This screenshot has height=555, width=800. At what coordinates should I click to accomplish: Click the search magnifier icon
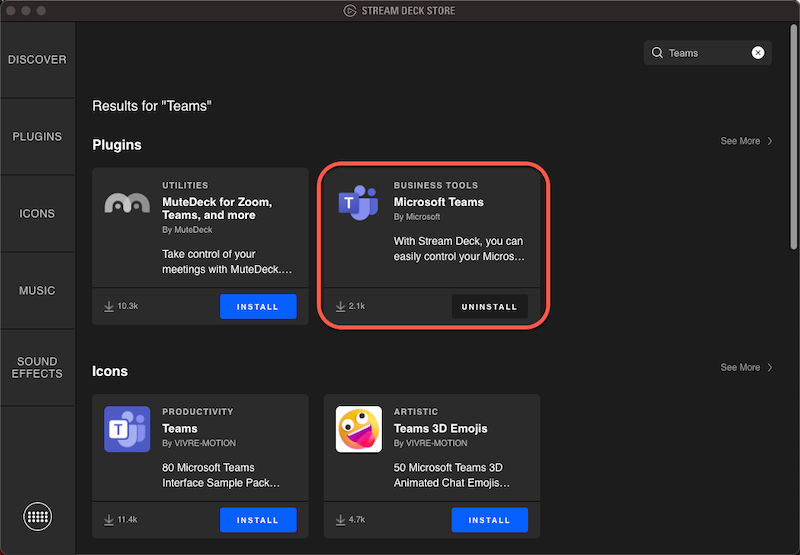pos(658,53)
